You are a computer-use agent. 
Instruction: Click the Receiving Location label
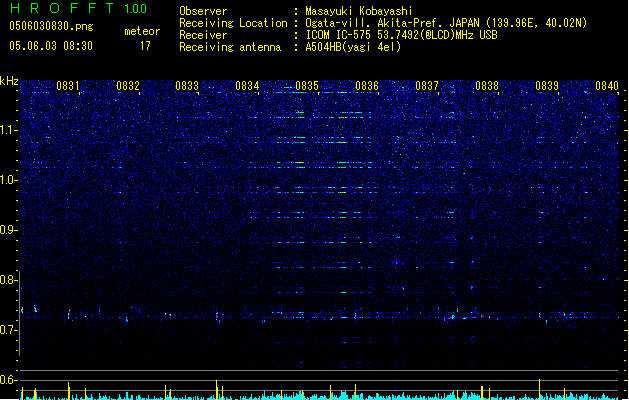[233, 23]
